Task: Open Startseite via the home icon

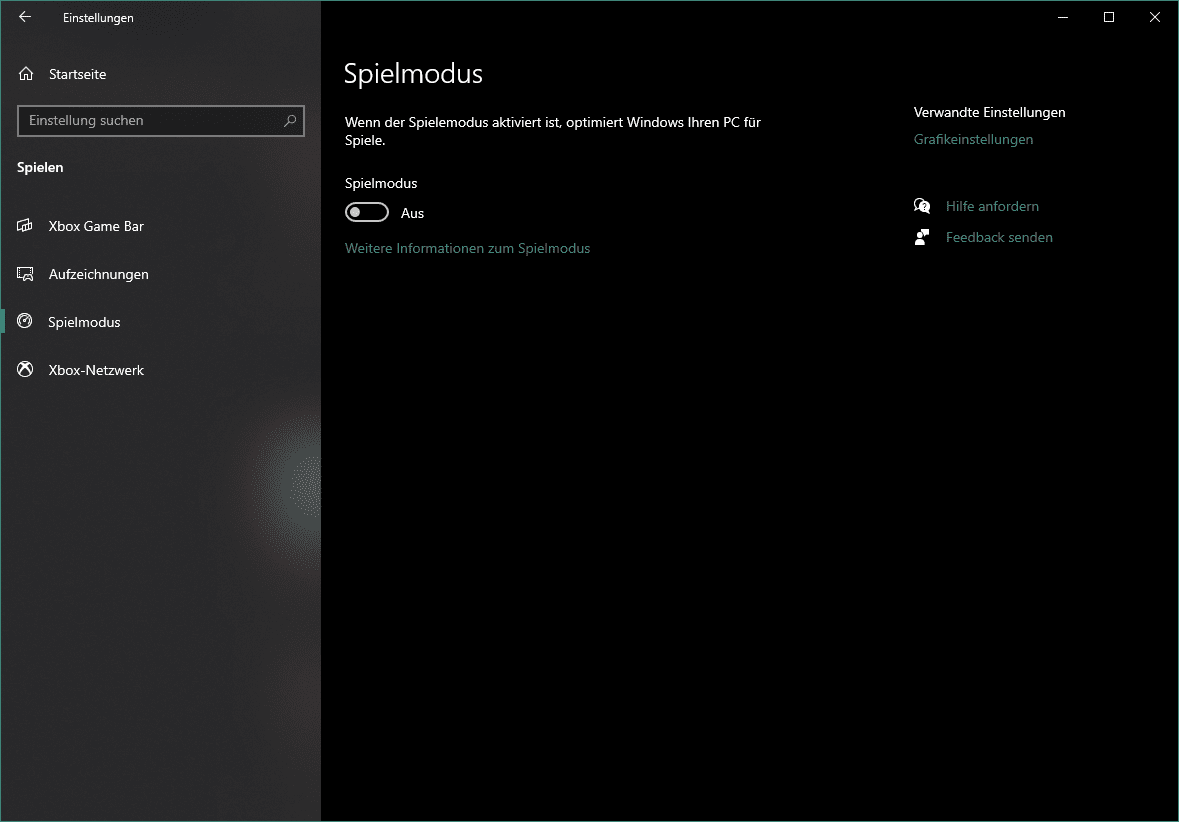Action: pyautogui.click(x=26, y=74)
